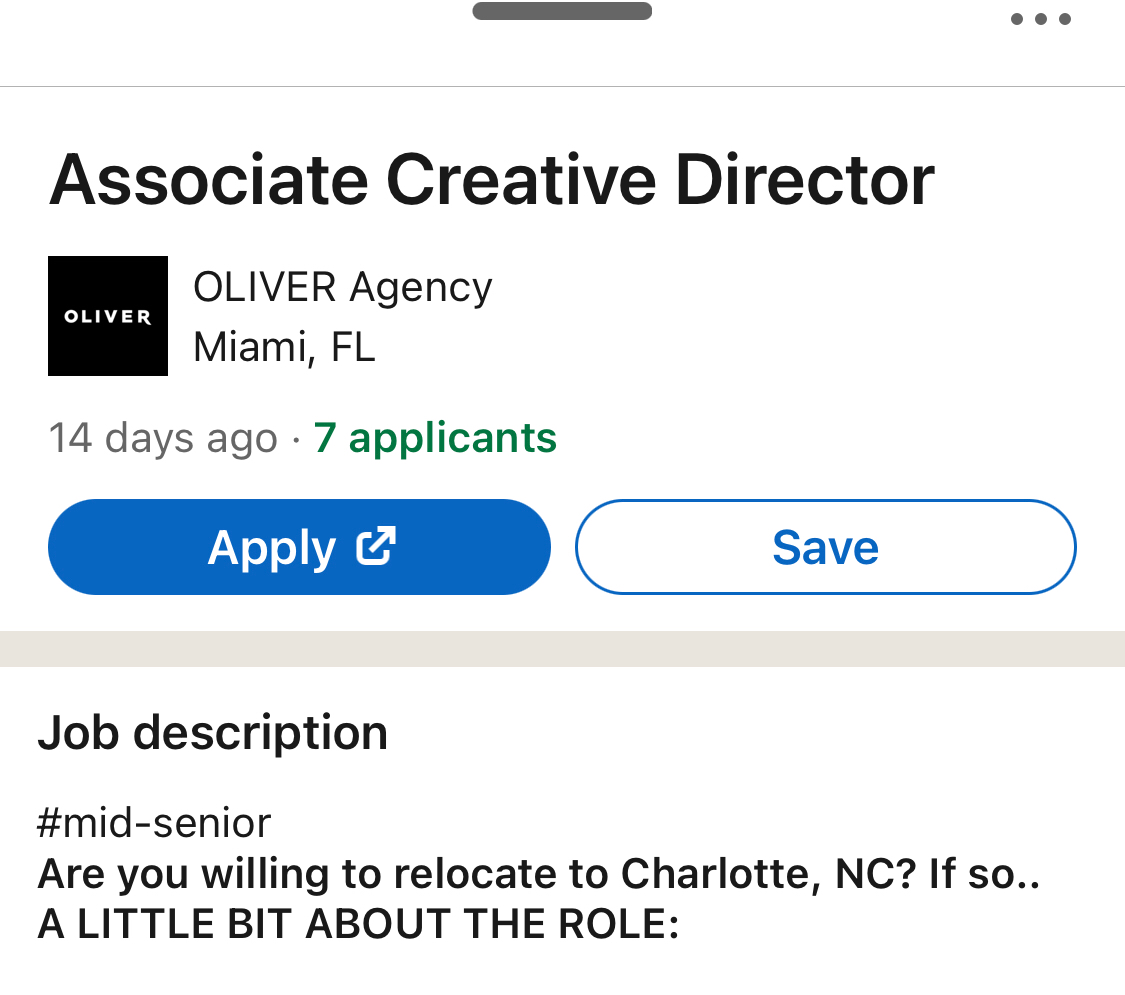Click the OLIVER company logo

(108, 316)
